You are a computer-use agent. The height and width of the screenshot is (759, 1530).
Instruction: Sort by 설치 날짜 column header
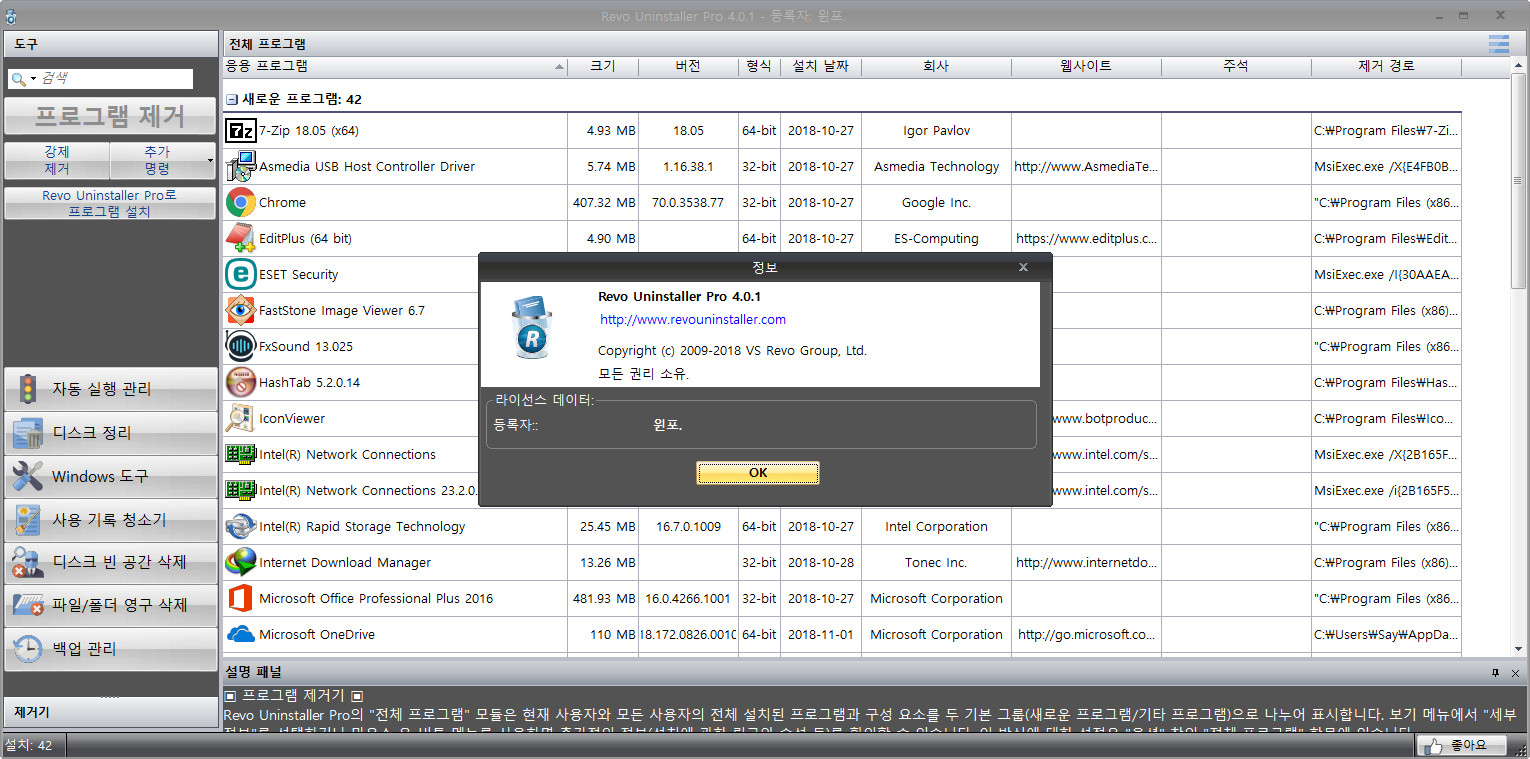click(820, 66)
